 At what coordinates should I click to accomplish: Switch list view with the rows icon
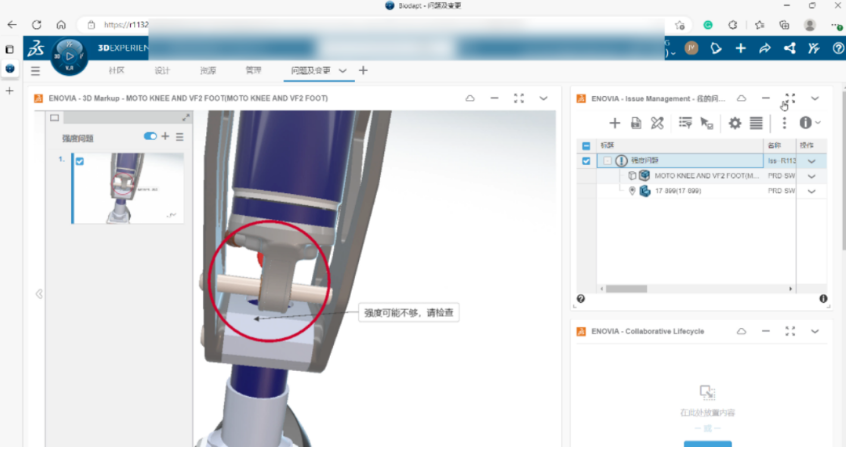pos(756,123)
